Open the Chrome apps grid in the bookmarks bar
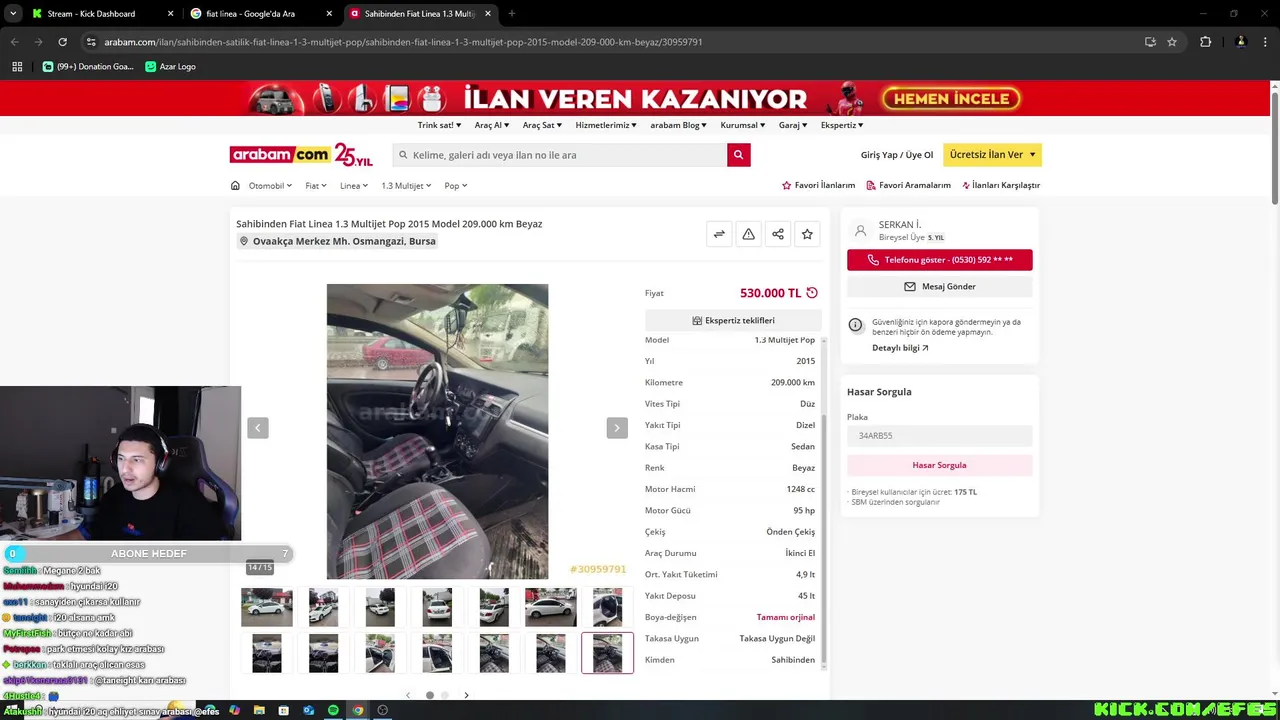 point(17,66)
